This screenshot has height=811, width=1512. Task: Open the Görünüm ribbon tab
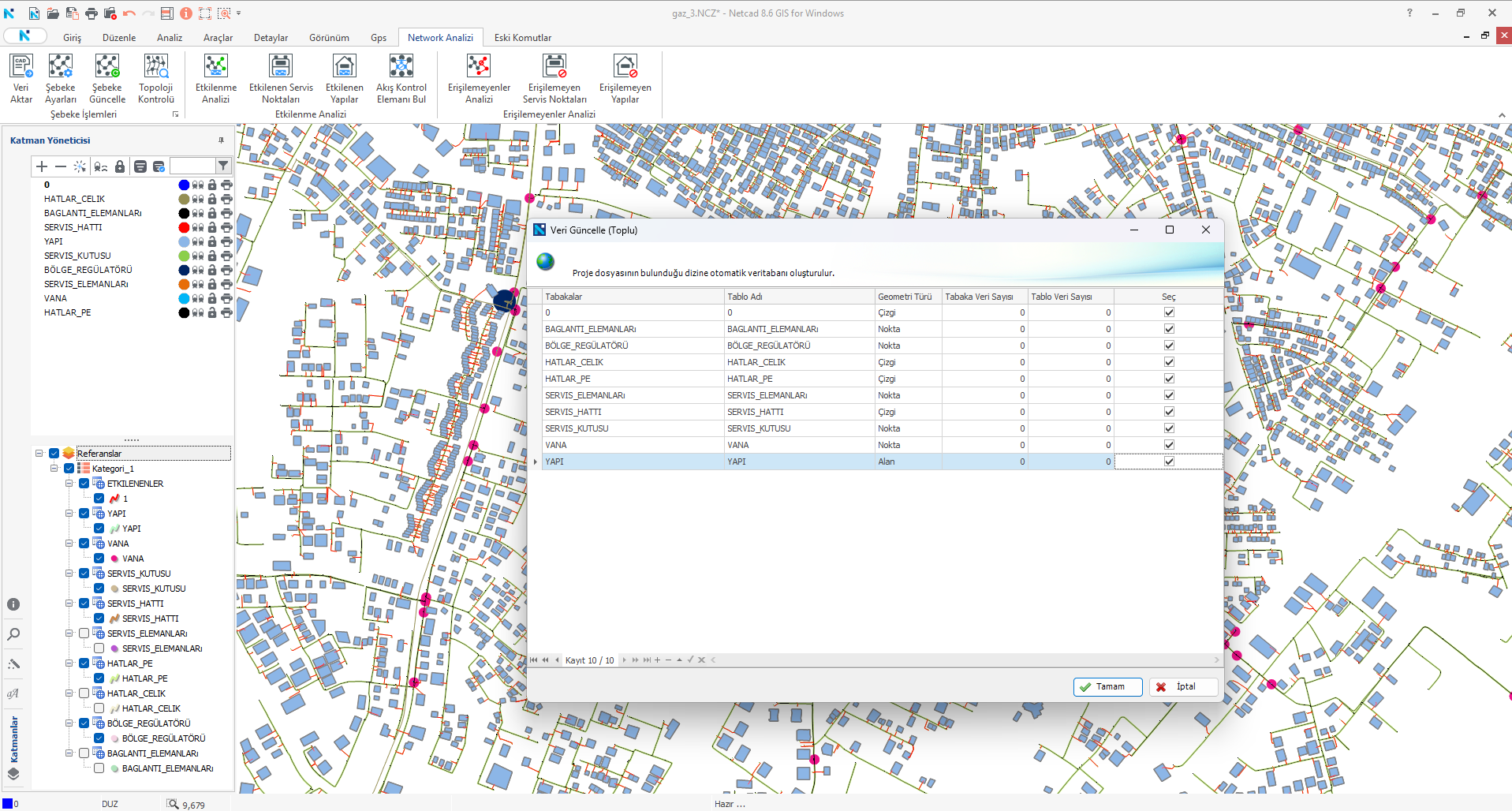[329, 38]
